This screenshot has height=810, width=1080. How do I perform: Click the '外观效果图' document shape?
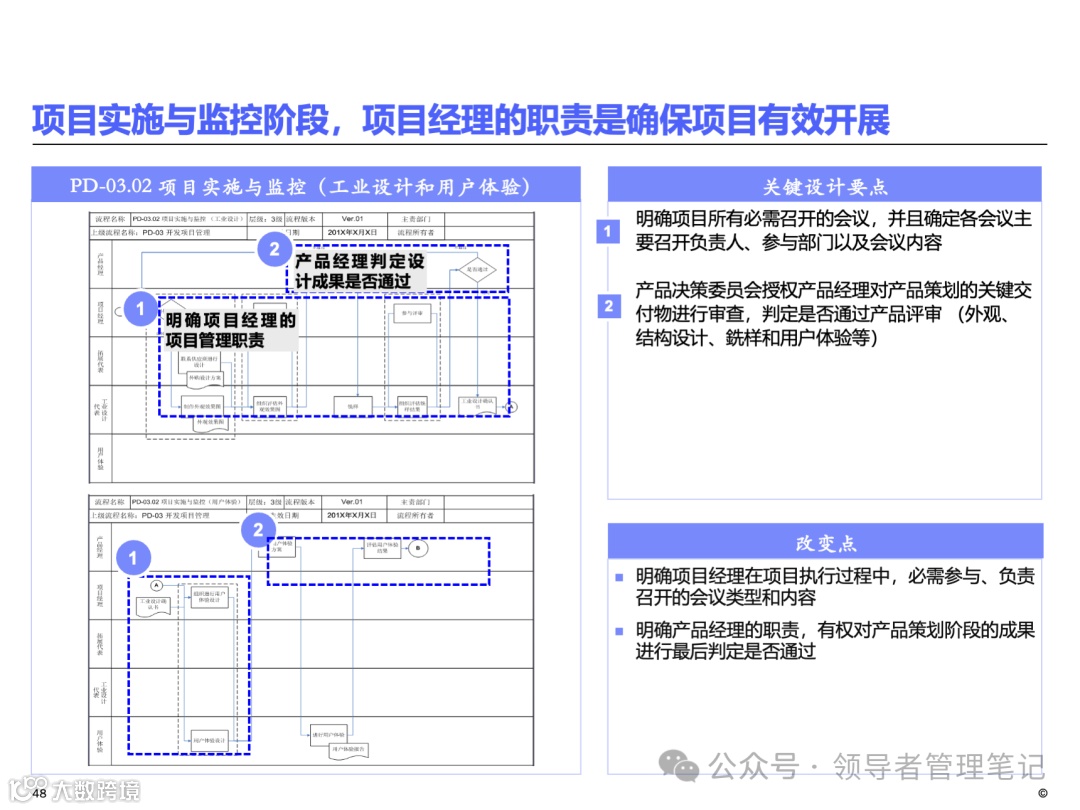tap(211, 423)
